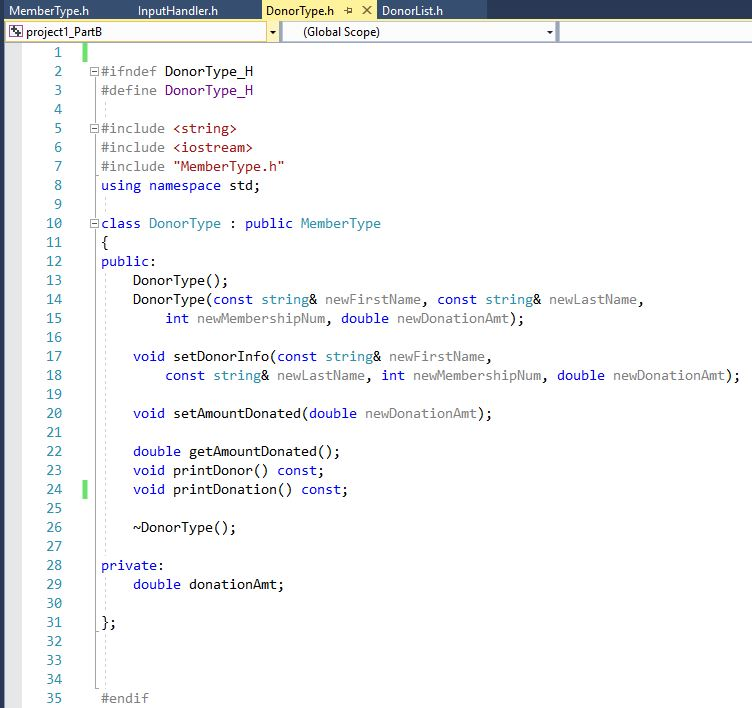Viewport: 752px width, 708px height.
Task: Click line number 35 in the margin
Action: click(54, 698)
